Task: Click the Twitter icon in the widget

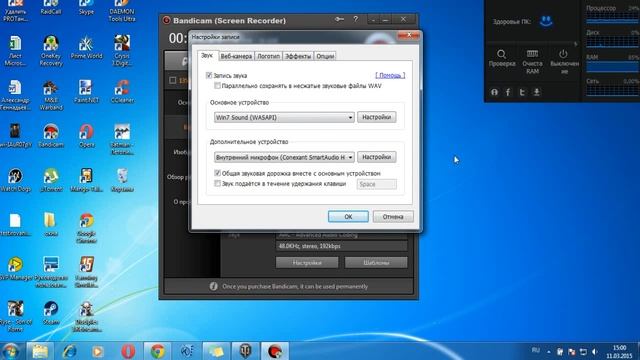Action: (x=522, y=92)
